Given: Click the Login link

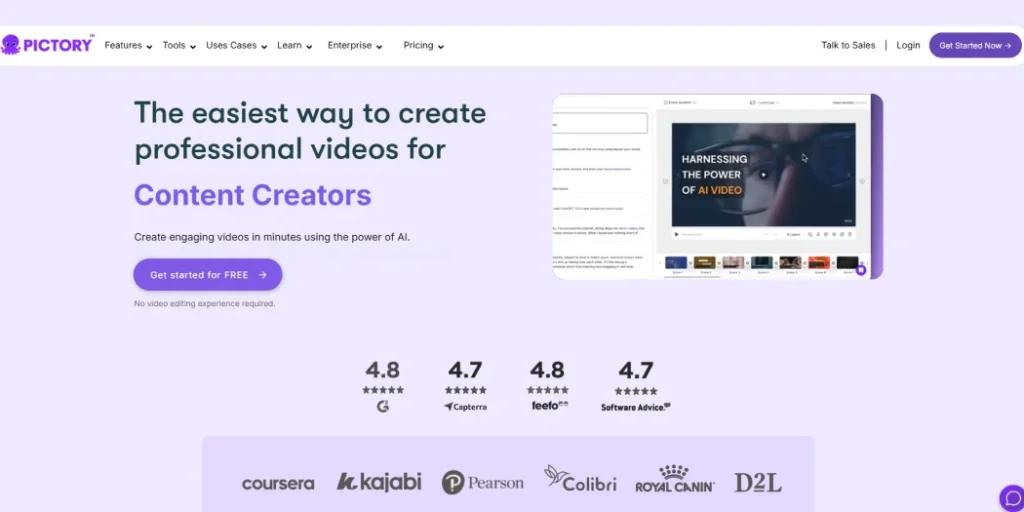Looking at the screenshot, I should click(908, 46).
